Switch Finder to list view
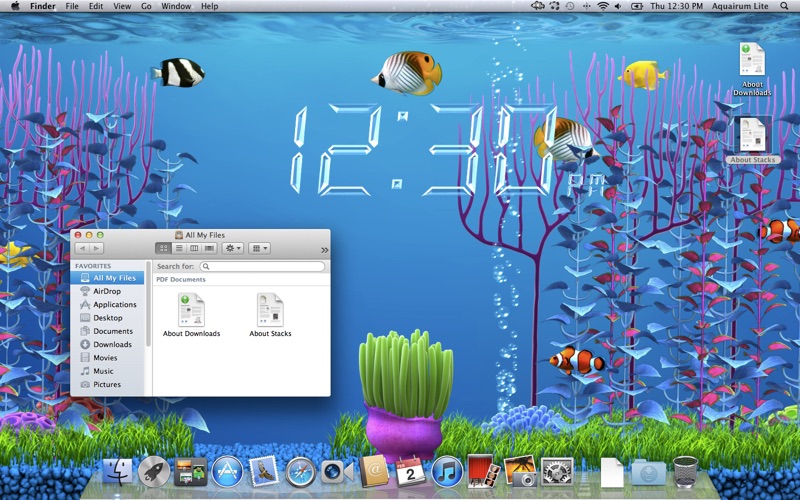 point(179,248)
